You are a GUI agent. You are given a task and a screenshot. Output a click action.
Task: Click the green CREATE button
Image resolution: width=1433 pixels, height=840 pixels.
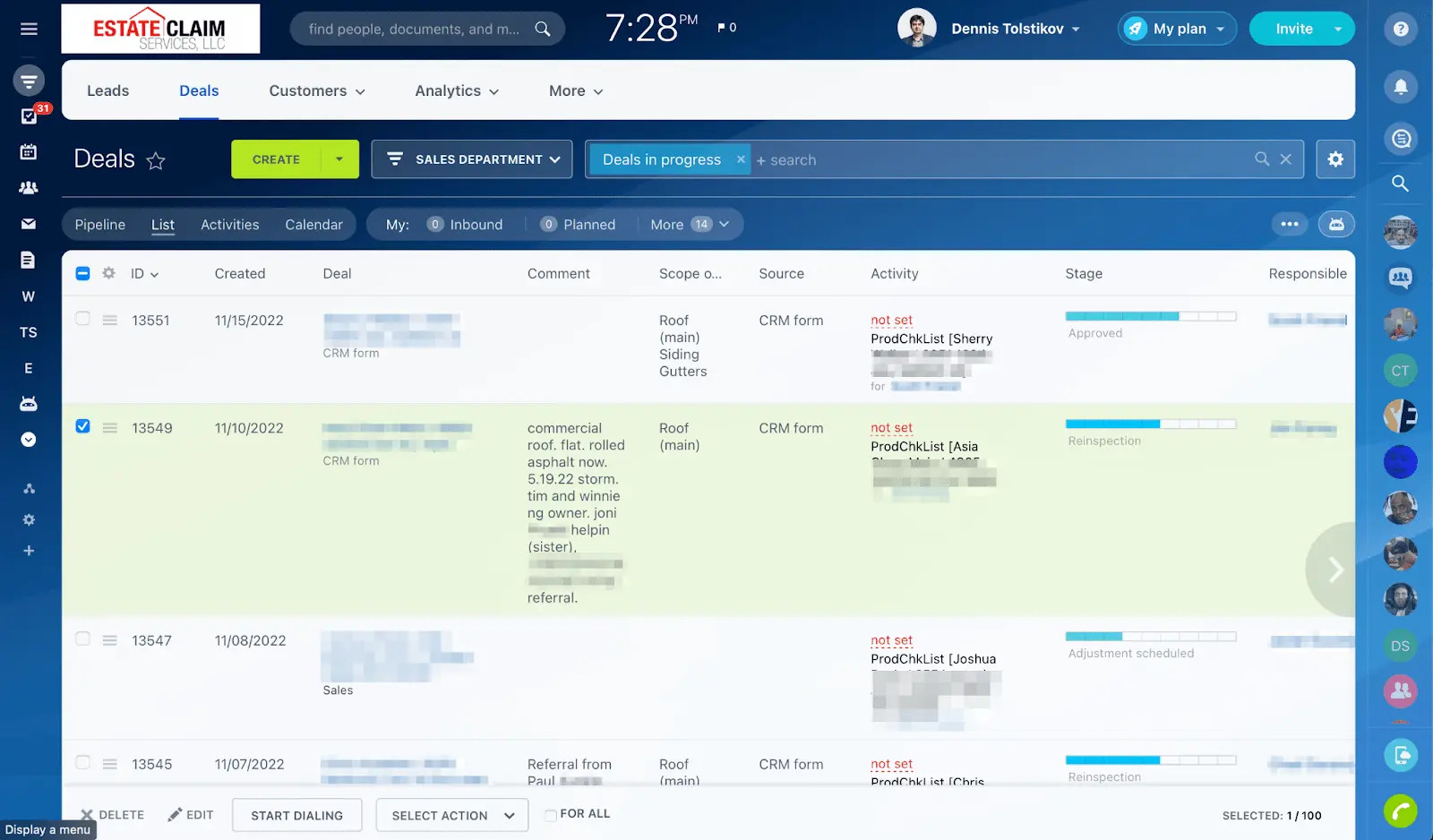click(276, 159)
